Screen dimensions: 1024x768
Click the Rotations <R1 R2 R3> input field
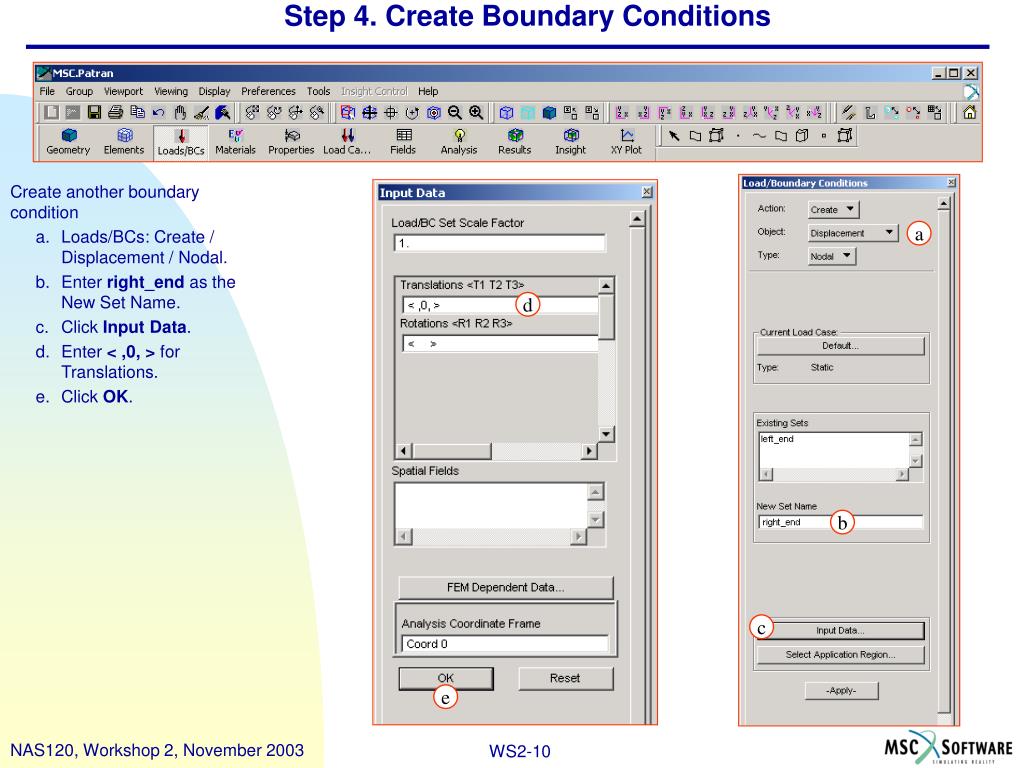tap(500, 344)
